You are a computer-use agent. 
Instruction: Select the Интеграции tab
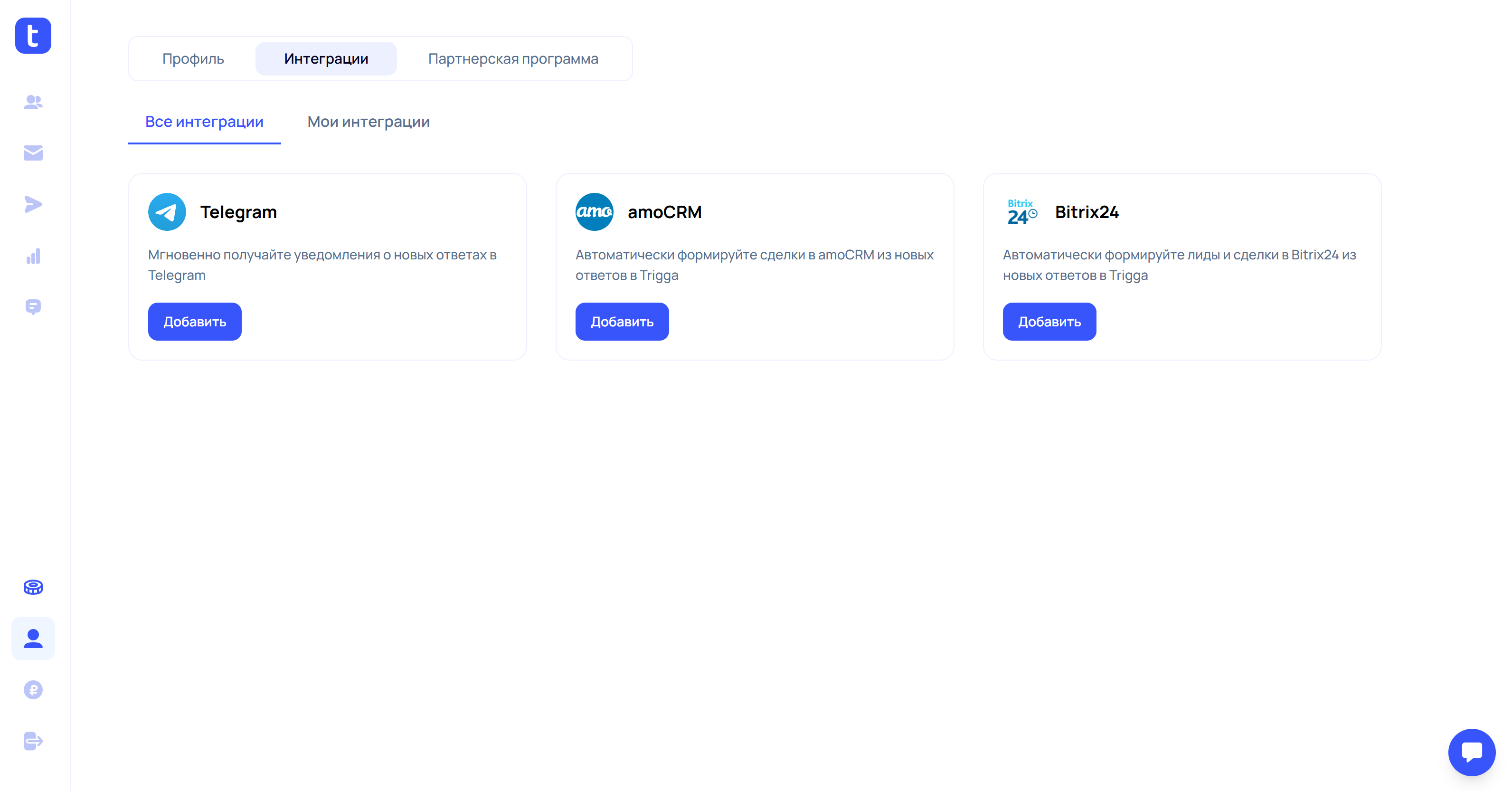point(326,59)
